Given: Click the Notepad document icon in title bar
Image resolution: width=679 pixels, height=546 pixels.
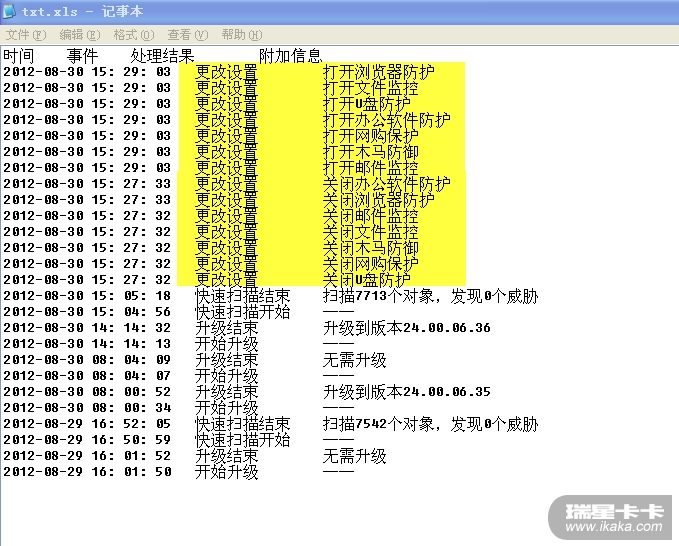Looking at the screenshot, I should click(x=9, y=11).
